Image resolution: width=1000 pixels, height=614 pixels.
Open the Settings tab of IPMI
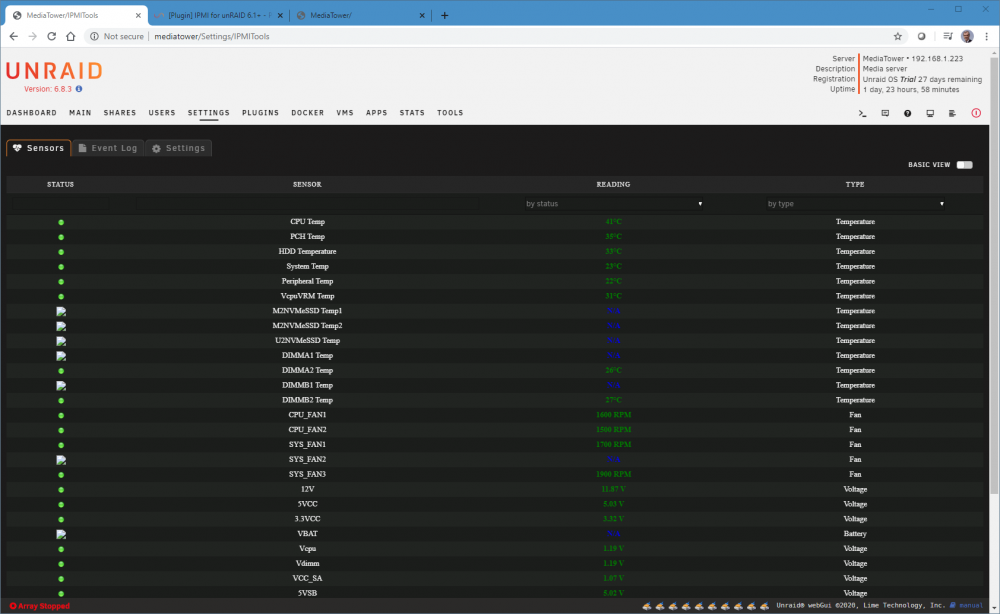pos(179,148)
